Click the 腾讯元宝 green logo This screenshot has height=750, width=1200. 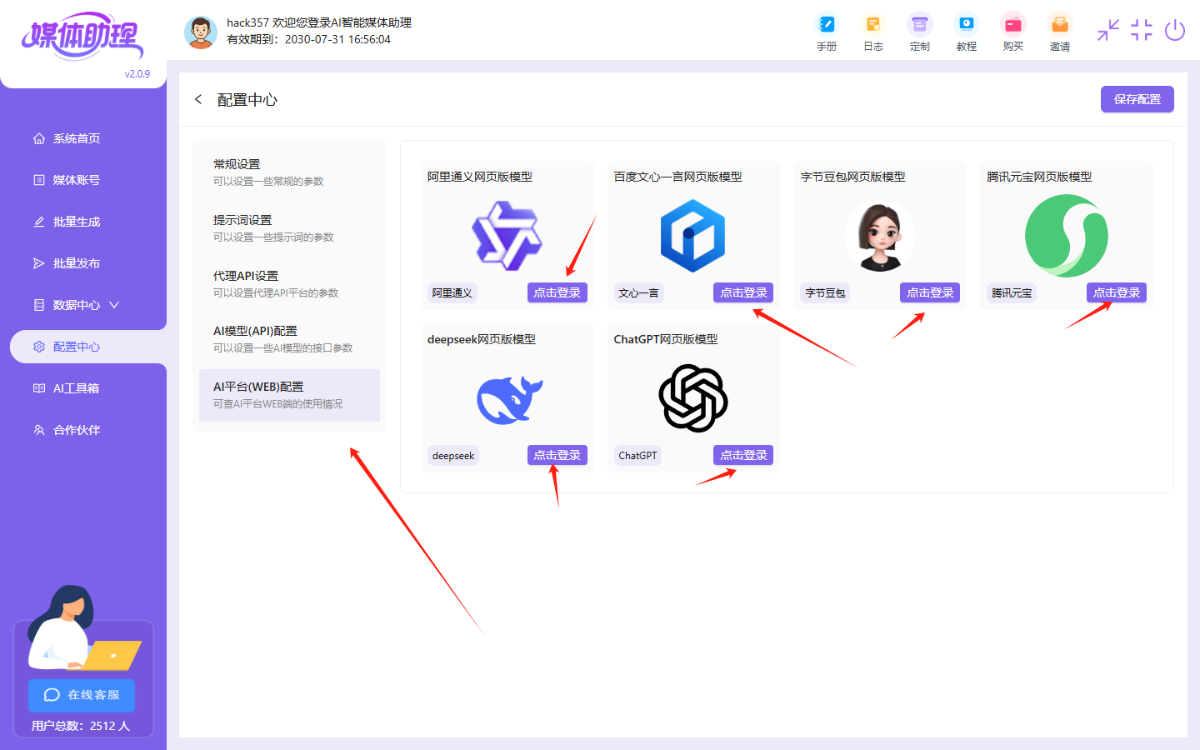[1066, 236]
